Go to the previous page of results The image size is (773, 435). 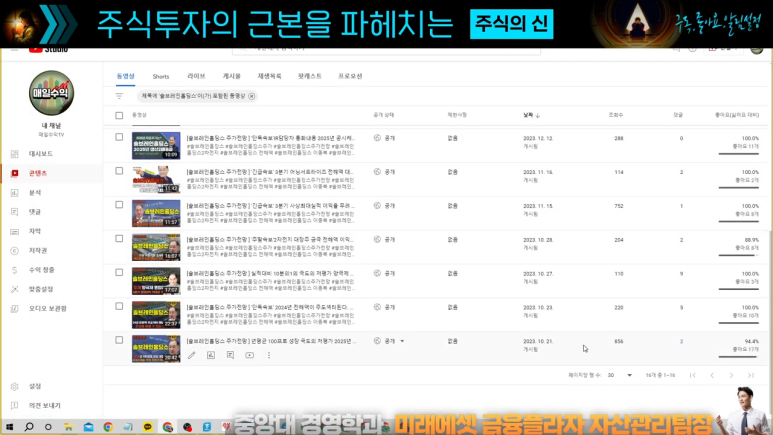pyautogui.click(x=712, y=375)
